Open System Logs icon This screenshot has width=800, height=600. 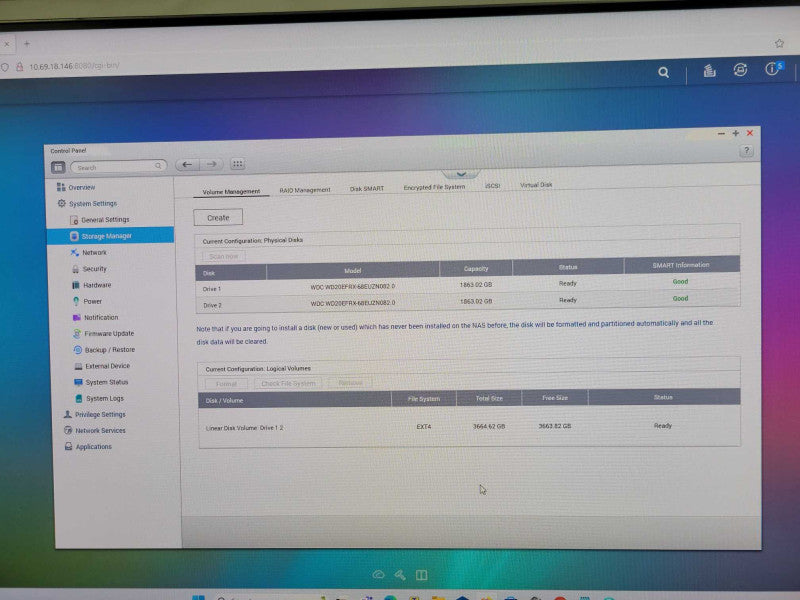(x=79, y=398)
